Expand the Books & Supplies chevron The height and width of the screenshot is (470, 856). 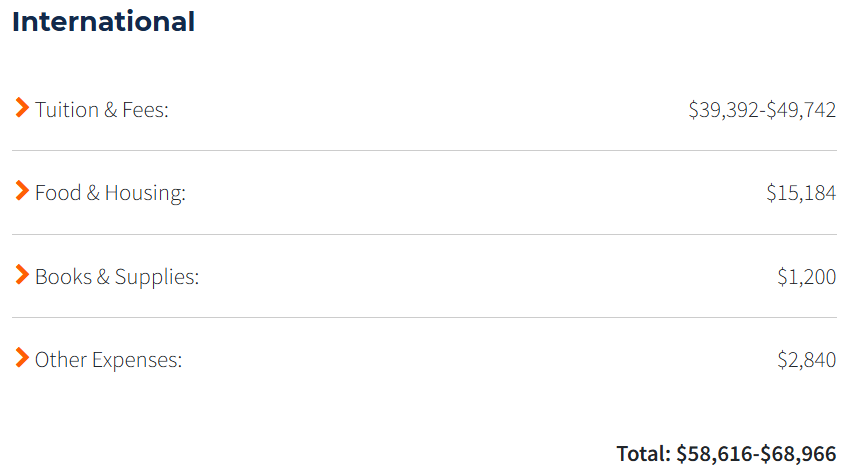(22, 275)
